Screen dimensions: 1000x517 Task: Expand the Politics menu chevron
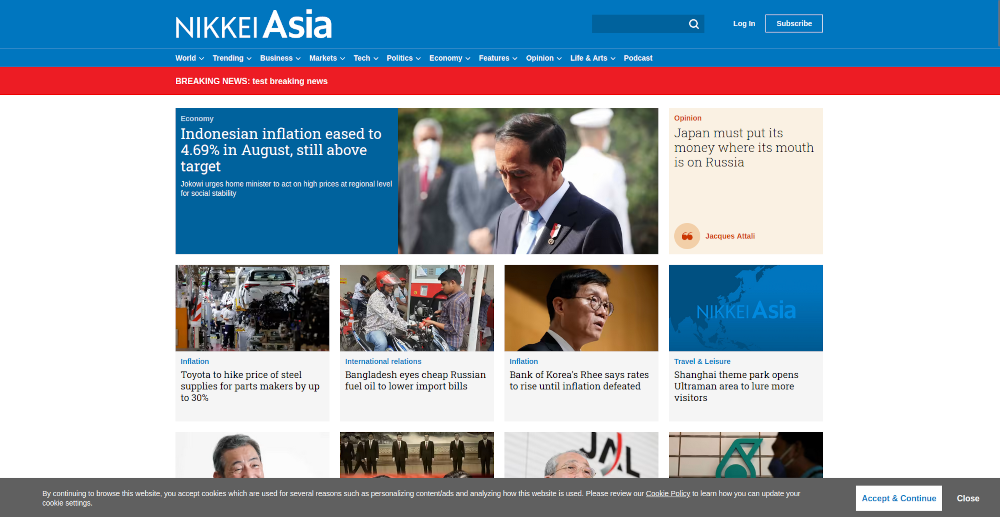point(418,58)
